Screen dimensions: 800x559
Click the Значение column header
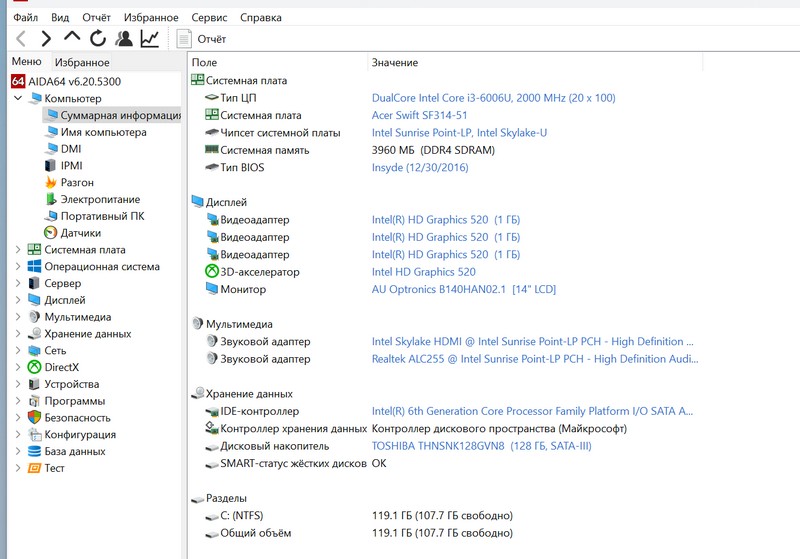pyautogui.click(x=395, y=63)
